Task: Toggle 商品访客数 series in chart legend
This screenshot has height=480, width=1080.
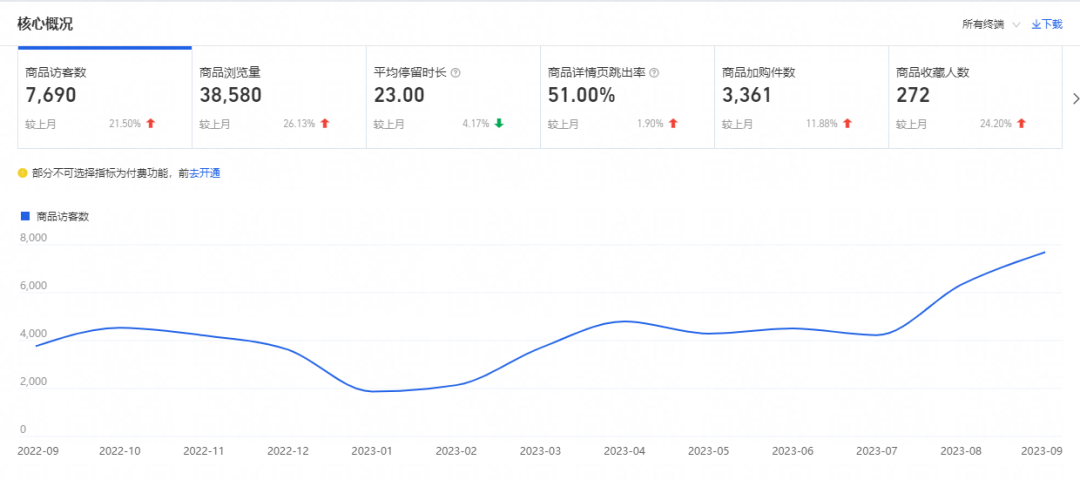Action: [x=62, y=216]
